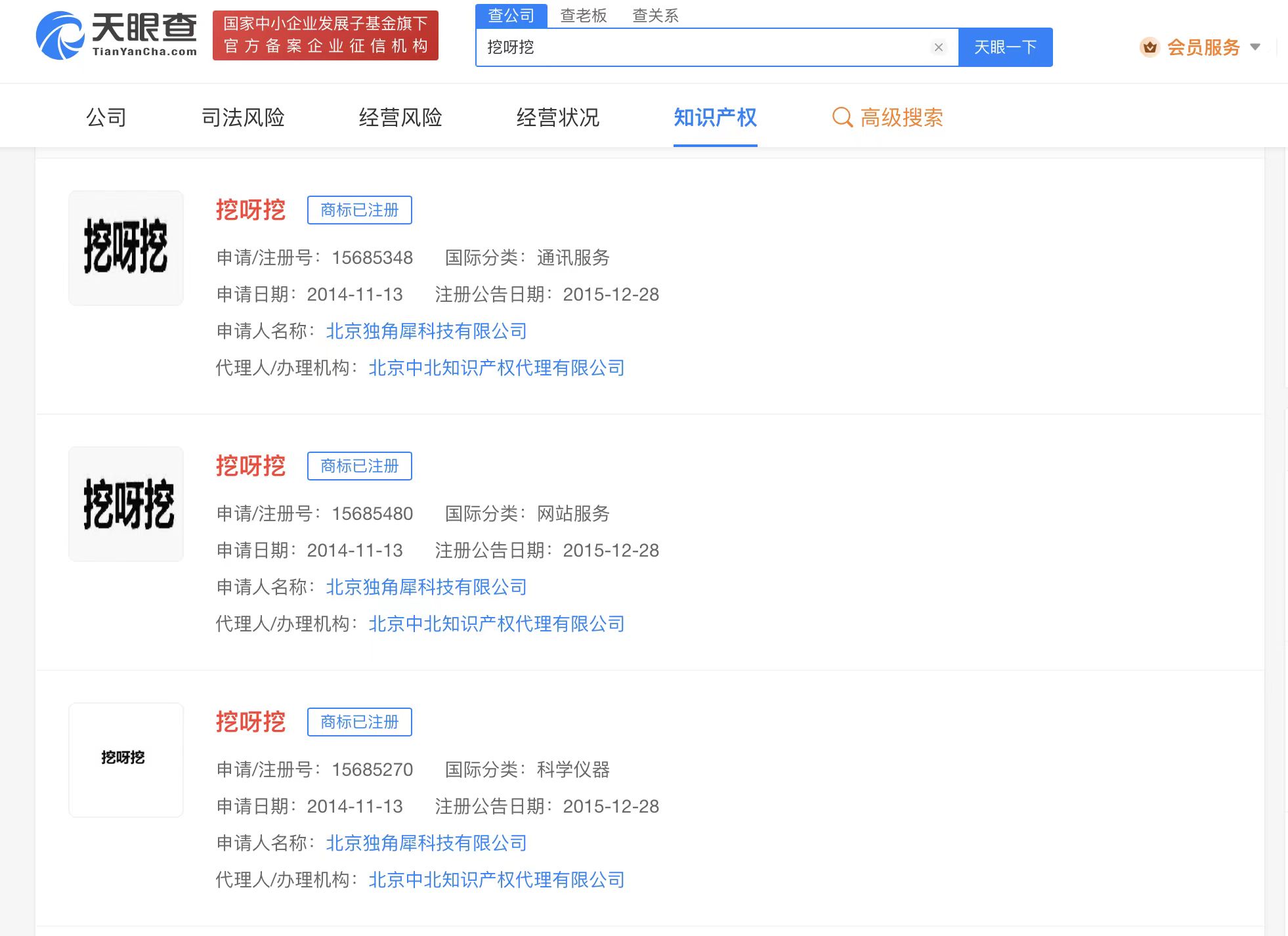Open 会员服务 member services

(x=1203, y=47)
